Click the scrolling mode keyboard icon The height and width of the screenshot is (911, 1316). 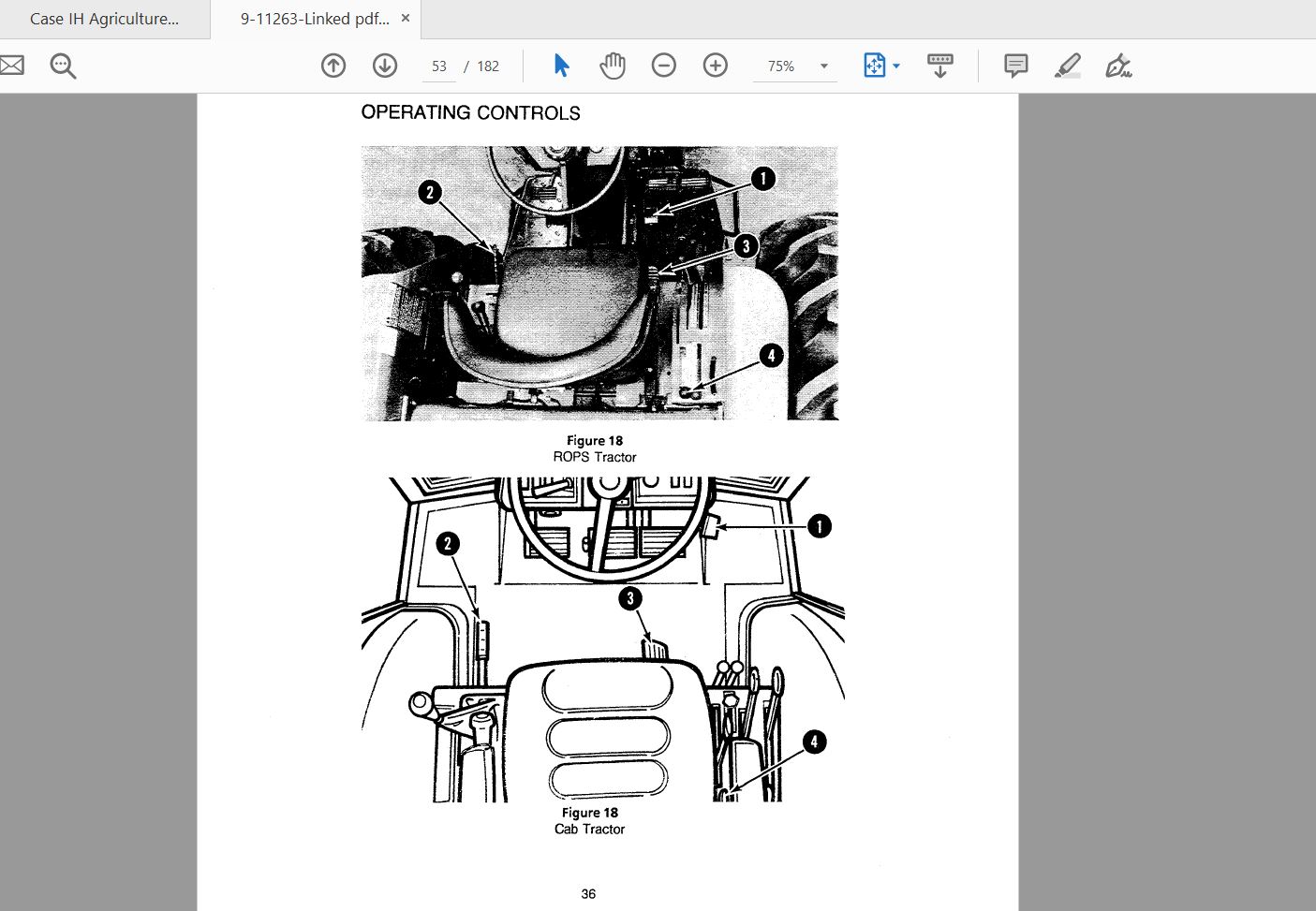(x=939, y=66)
